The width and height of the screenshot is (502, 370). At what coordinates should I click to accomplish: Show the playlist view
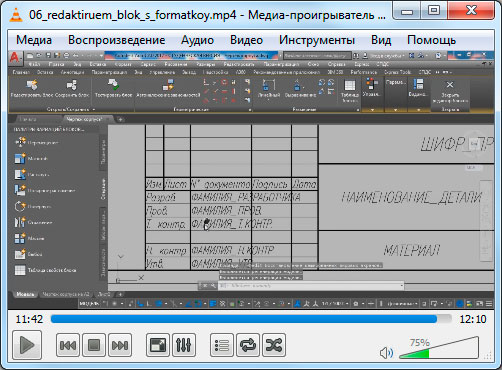222,345
